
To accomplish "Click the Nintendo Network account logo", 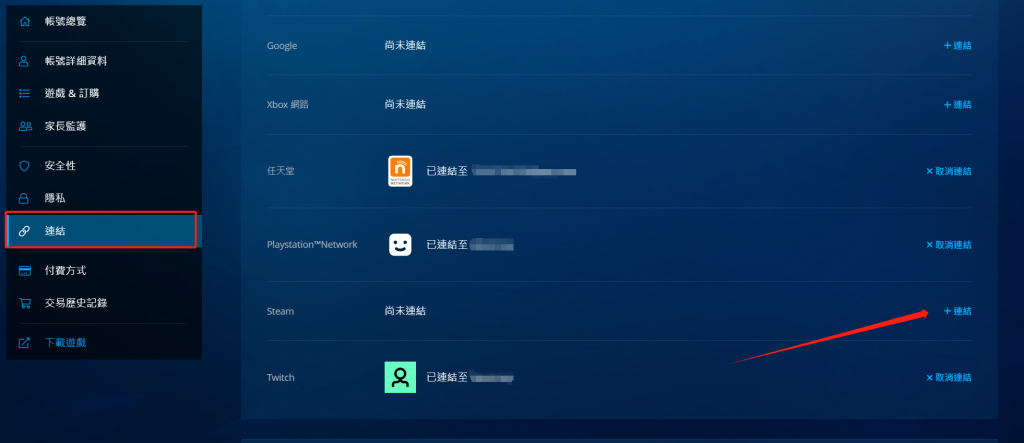I will [x=400, y=171].
